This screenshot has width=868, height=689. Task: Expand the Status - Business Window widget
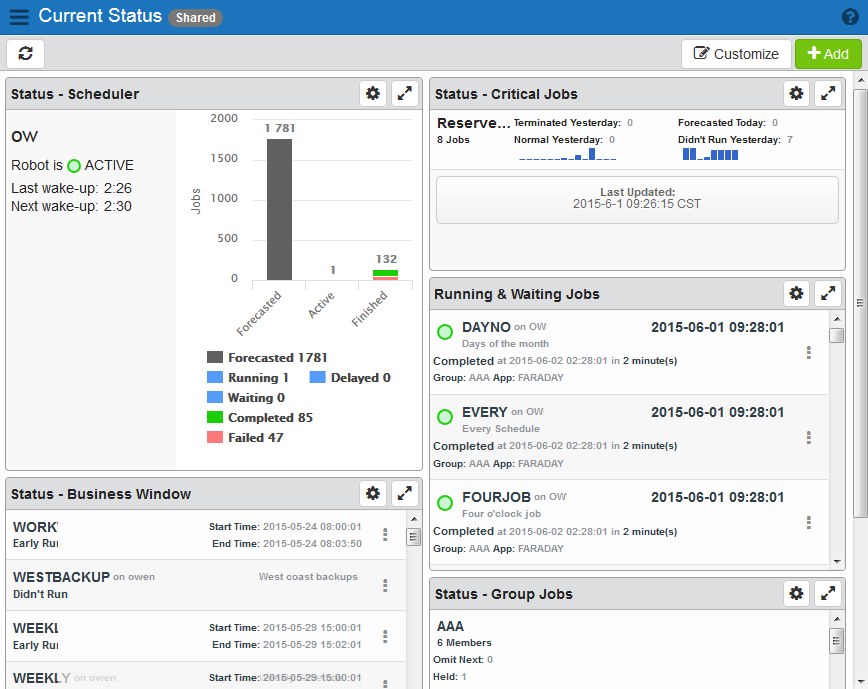(405, 493)
